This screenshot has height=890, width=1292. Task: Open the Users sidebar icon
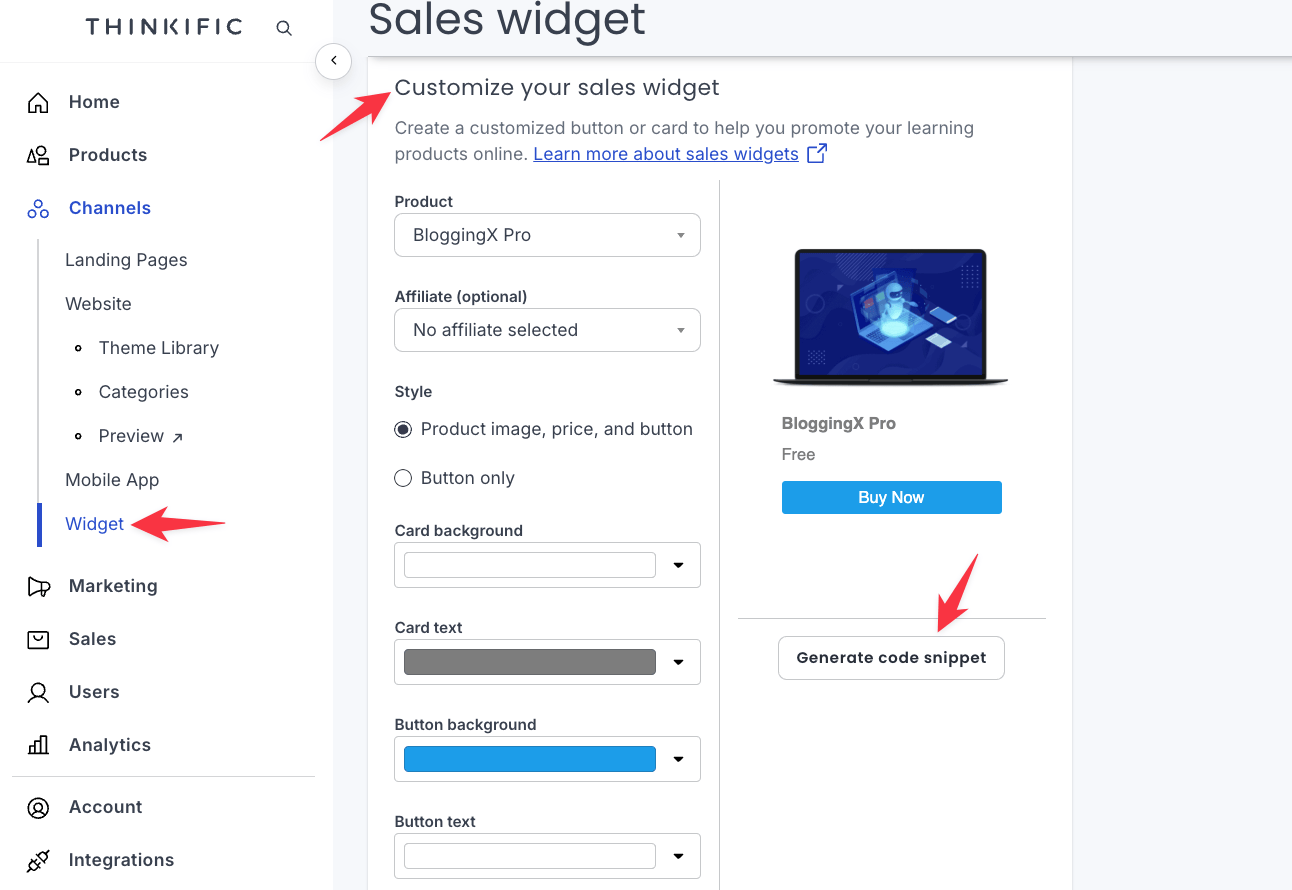[x=38, y=692]
